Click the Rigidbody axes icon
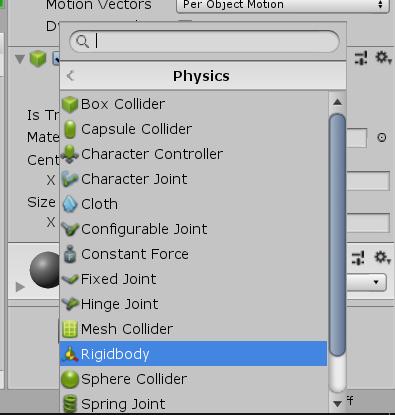The height and width of the screenshot is (415, 395). pyautogui.click(x=70, y=354)
